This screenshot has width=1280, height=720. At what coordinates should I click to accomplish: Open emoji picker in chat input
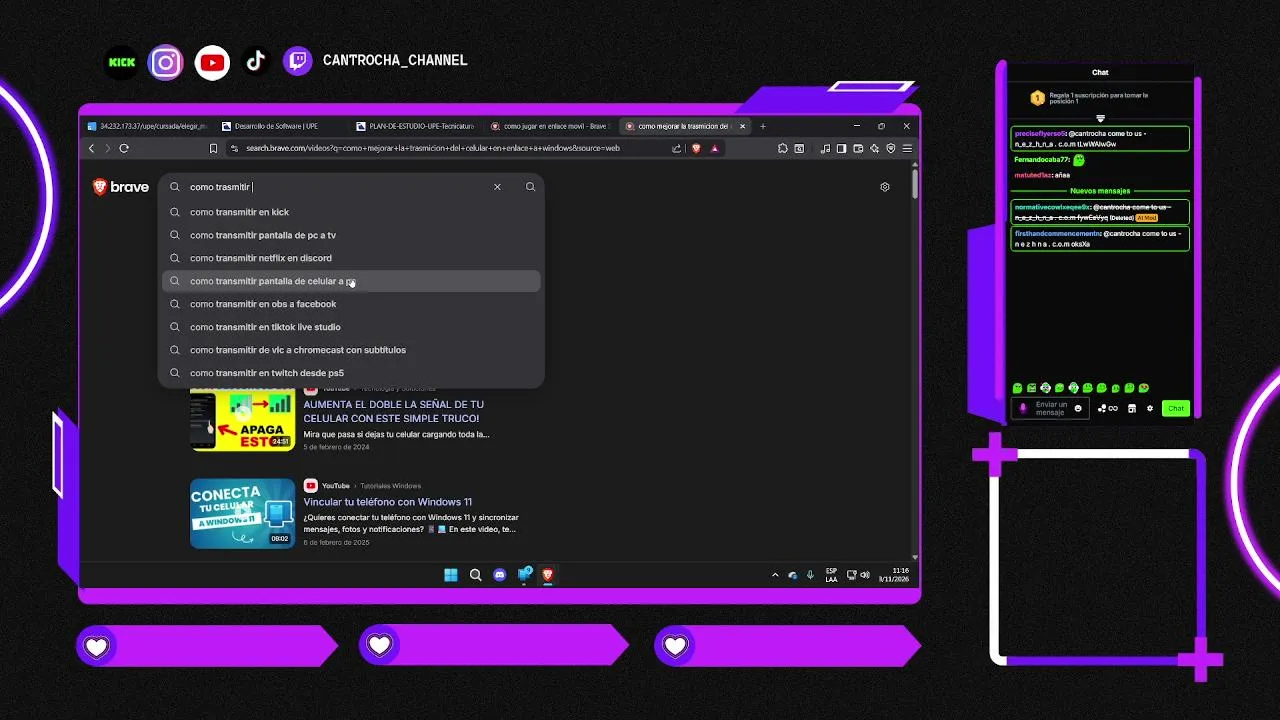(x=1078, y=408)
